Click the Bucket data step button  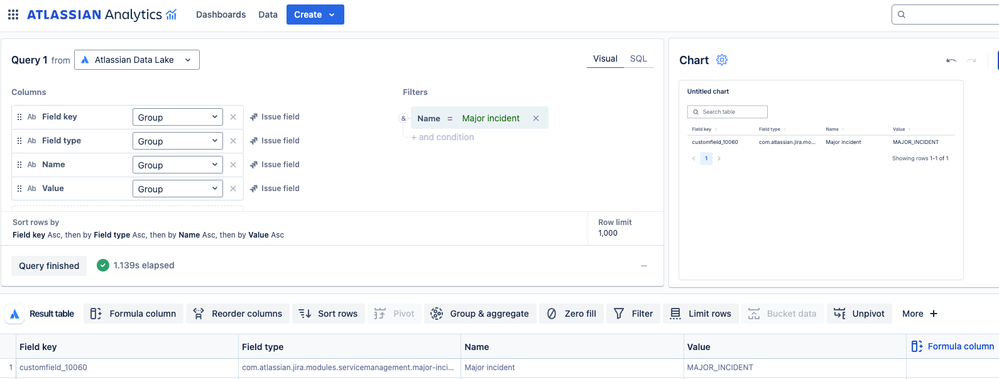(782, 313)
